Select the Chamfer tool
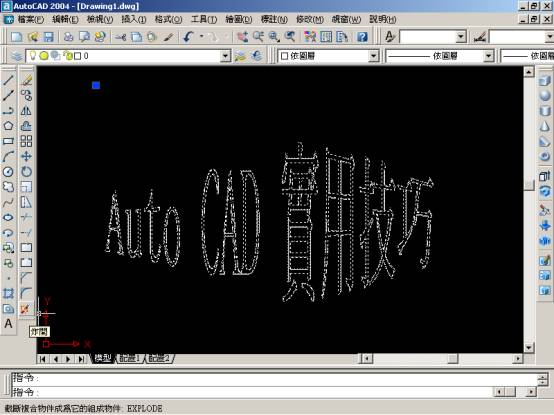This screenshot has height=415, width=554. tap(26, 278)
